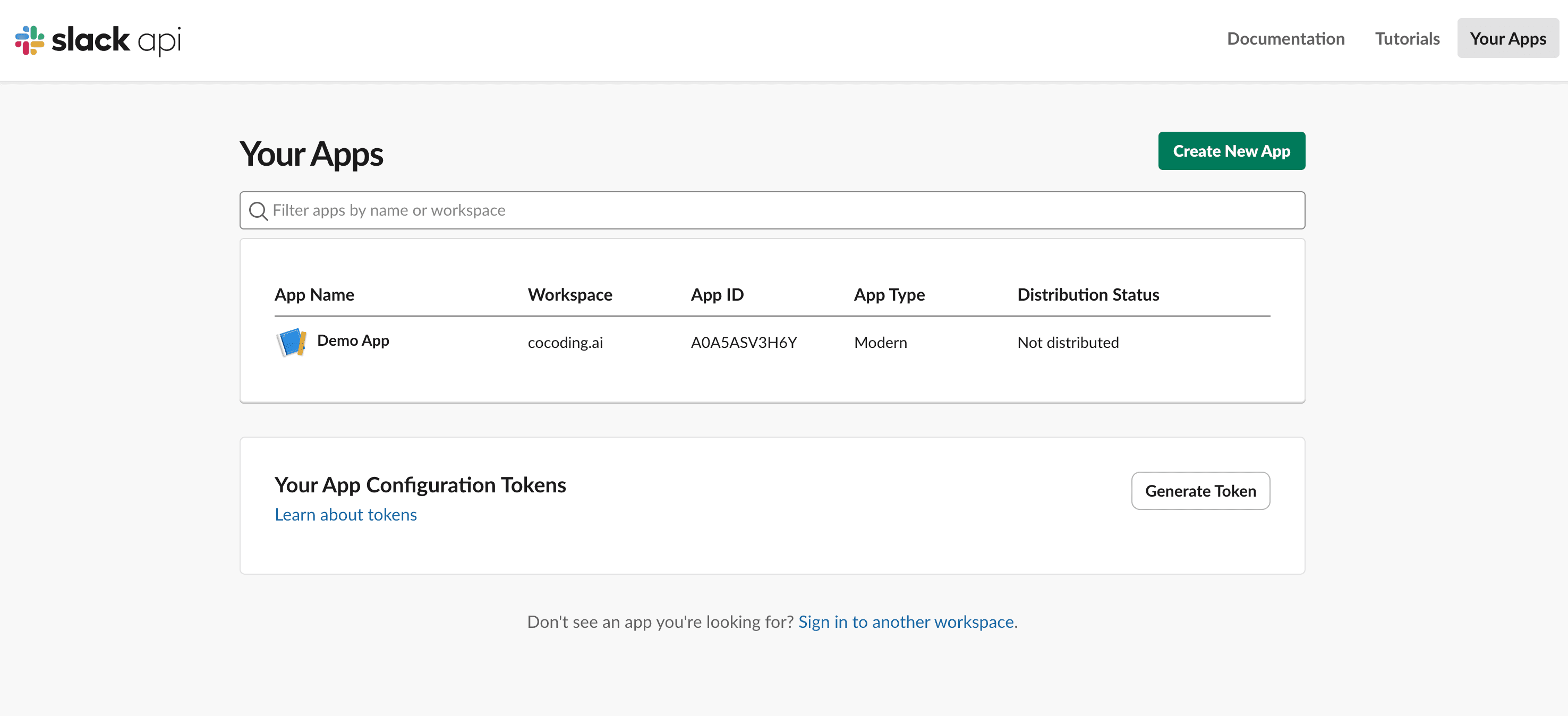Image resolution: width=1568 pixels, height=716 pixels.
Task: Follow Sign in to another workspace link
Action: (x=906, y=621)
